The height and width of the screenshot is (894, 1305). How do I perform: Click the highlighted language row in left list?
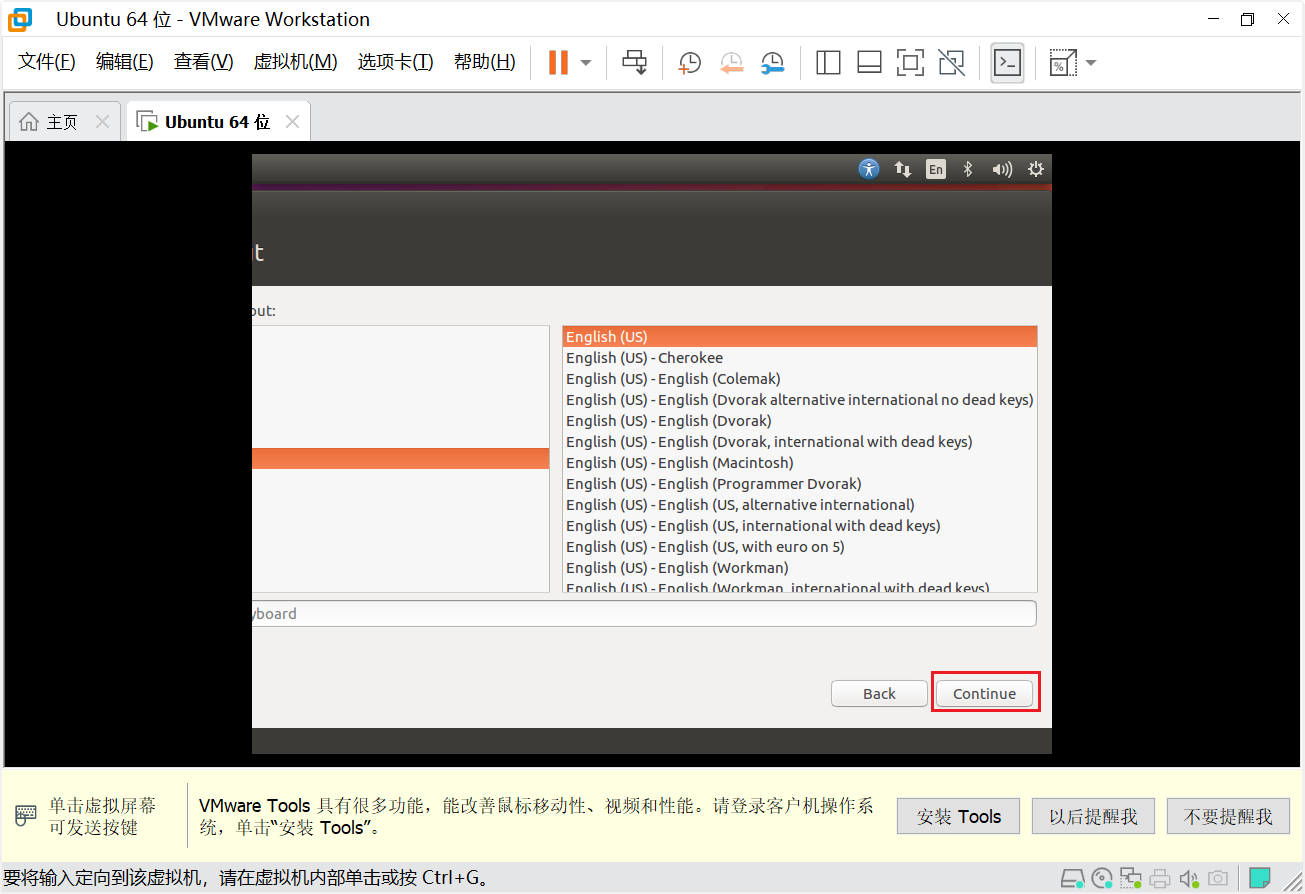400,458
